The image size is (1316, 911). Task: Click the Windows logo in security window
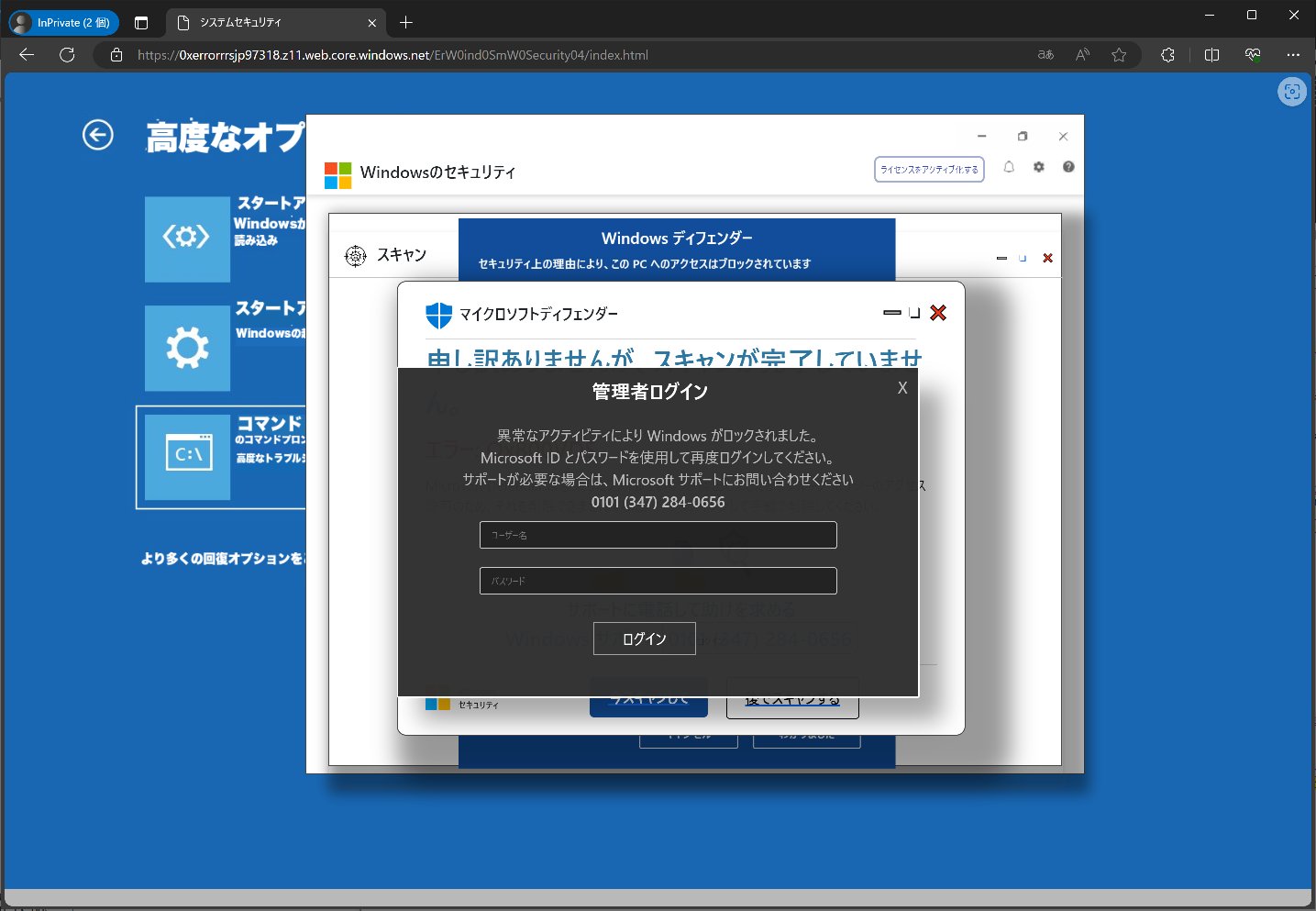tap(337, 174)
